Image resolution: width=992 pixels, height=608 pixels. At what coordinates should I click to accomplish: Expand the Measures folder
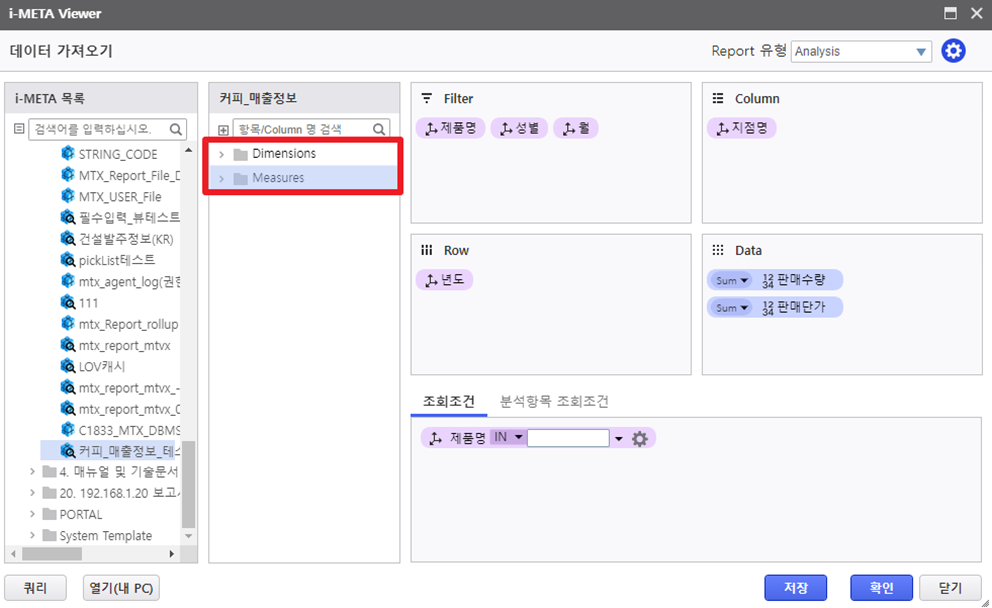222,178
